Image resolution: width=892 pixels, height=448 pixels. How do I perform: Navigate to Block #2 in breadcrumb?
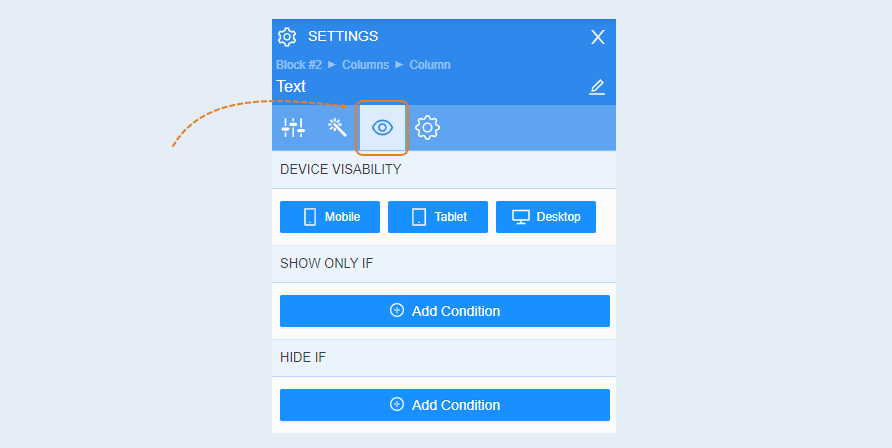tap(299, 65)
